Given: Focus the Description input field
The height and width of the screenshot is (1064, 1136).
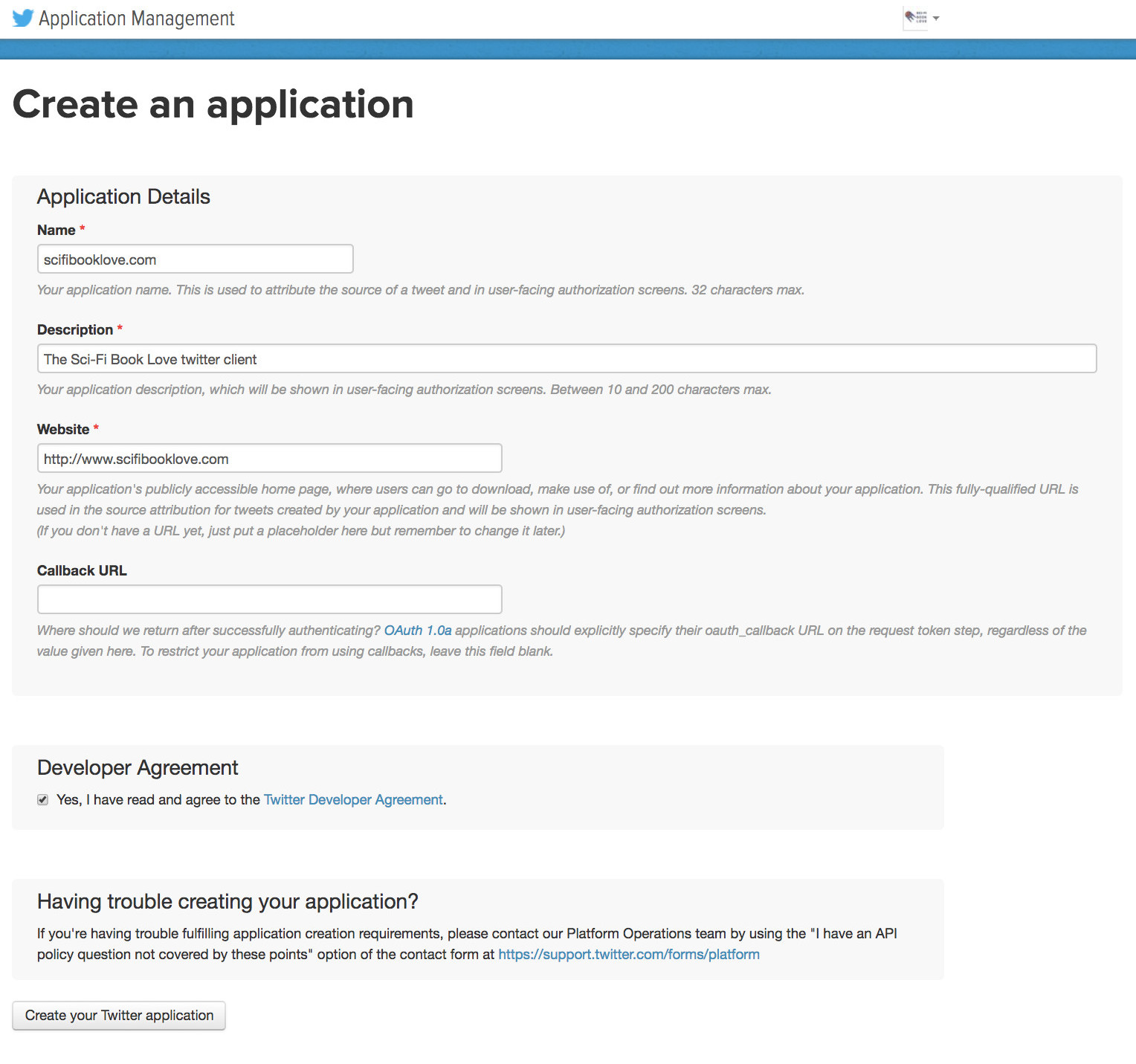Looking at the screenshot, I should (x=567, y=359).
